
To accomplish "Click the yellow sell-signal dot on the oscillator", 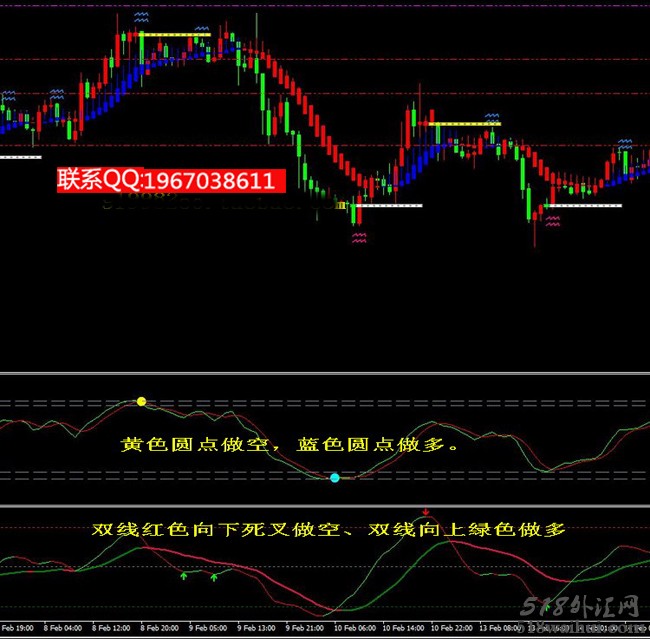I will pyautogui.click(x=141, y=401).
